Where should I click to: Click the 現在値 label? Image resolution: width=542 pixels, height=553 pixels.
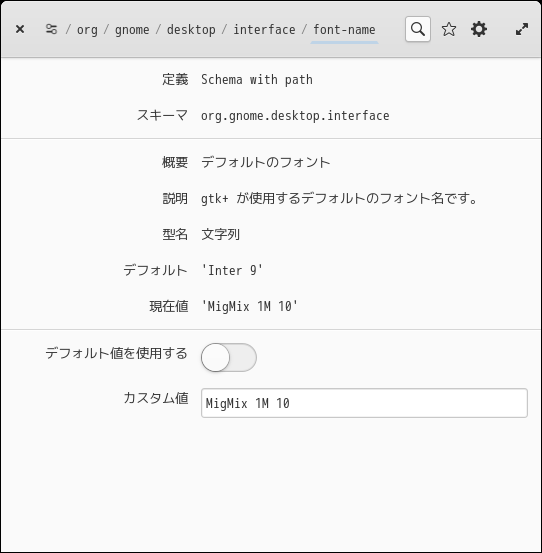(x=169, y=306)
